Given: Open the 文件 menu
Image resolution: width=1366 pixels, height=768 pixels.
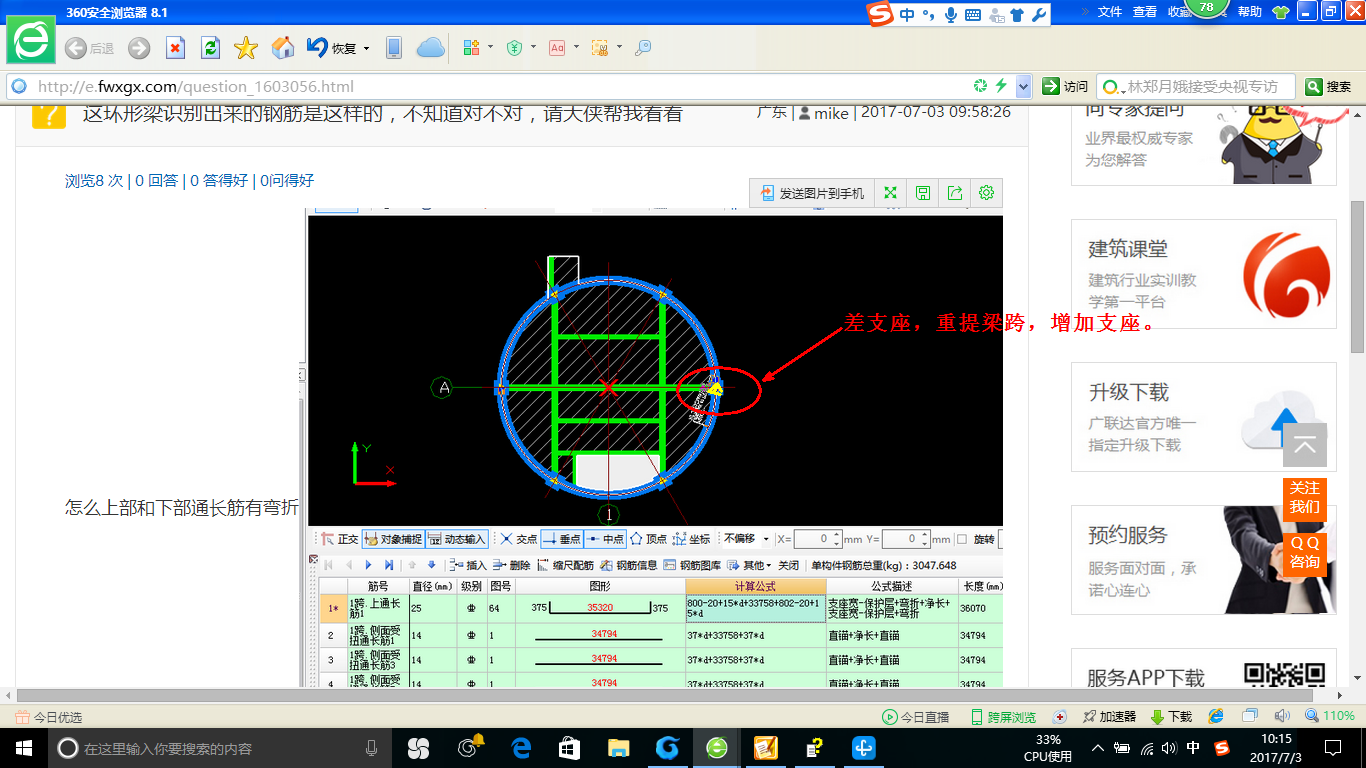Looking at the screenshot, I should pos(1110,12).
